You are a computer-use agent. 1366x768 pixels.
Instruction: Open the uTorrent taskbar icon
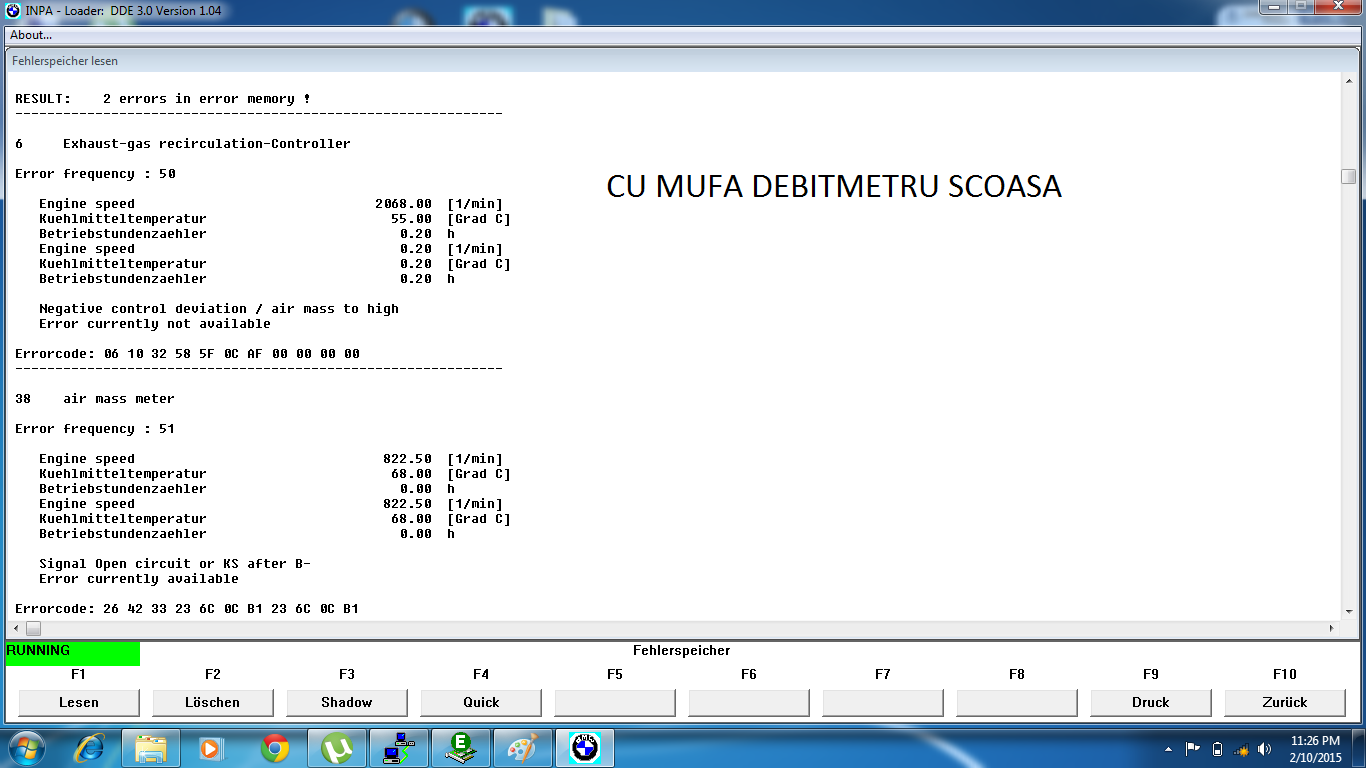(337, 748)
